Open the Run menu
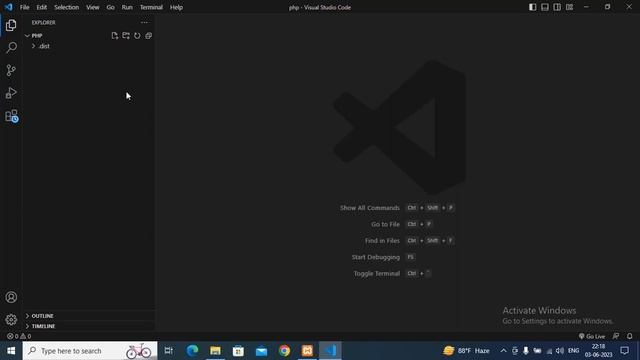Viewport: 640px width, 360px height. point(127,7)
